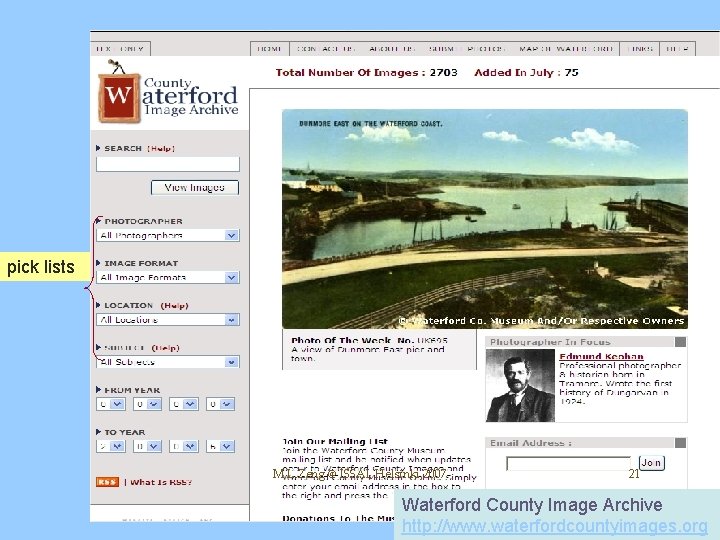
Task: Open the Edmund Keohan photographer link
Action: (602, 356)
